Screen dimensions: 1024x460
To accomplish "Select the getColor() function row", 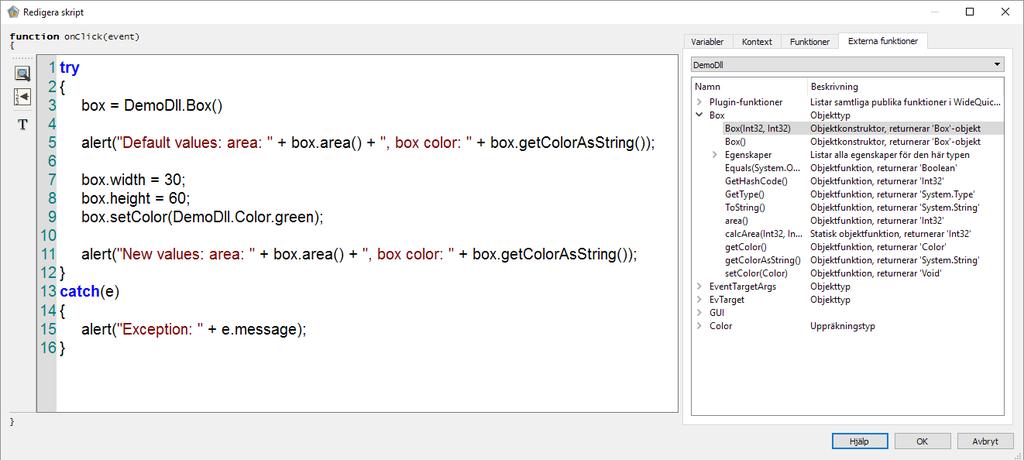I will (x=847, y=247).
